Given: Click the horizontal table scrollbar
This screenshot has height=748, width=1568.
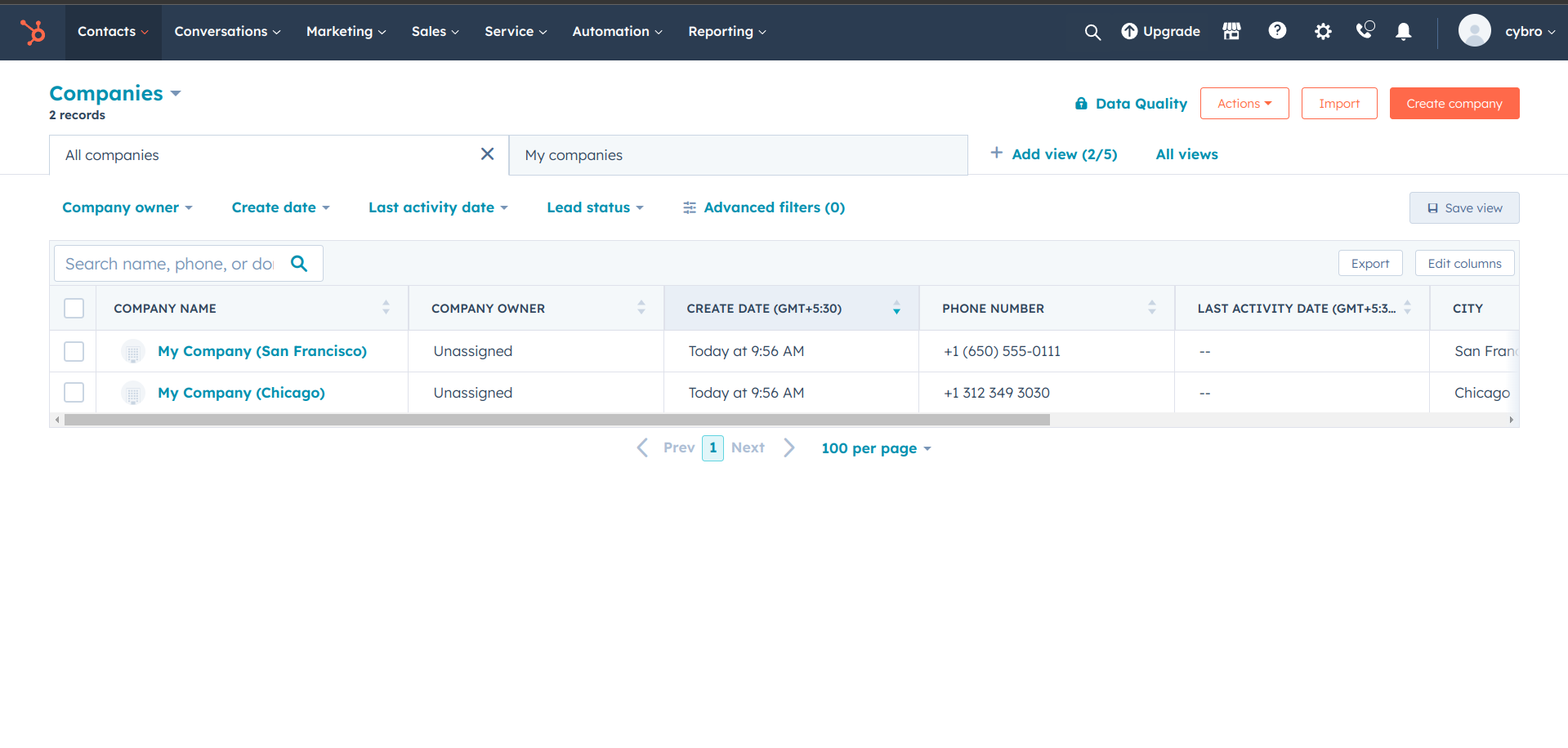Looking at the screenshot, I should point(556,420).
